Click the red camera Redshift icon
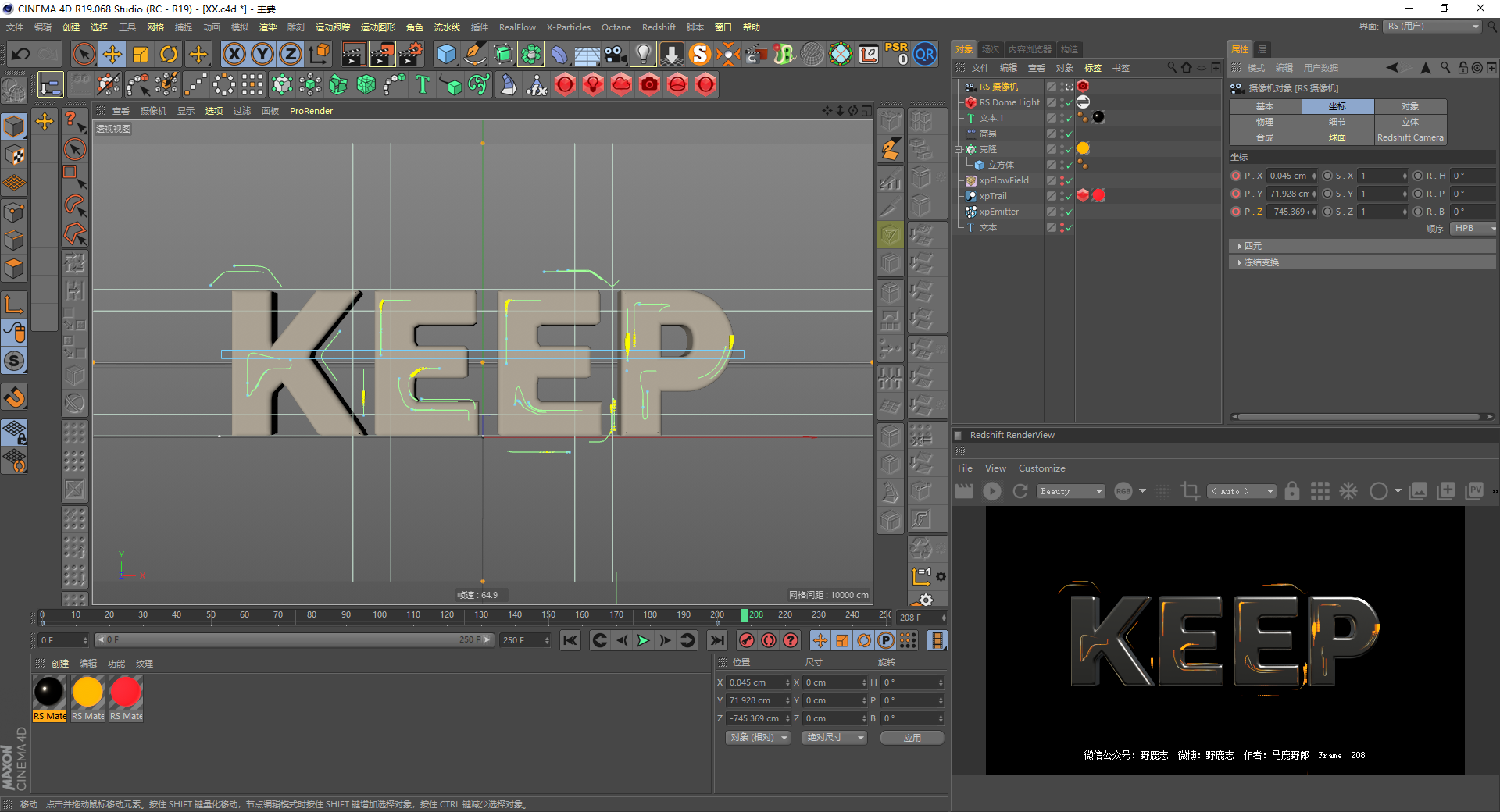 pos(649,84)
